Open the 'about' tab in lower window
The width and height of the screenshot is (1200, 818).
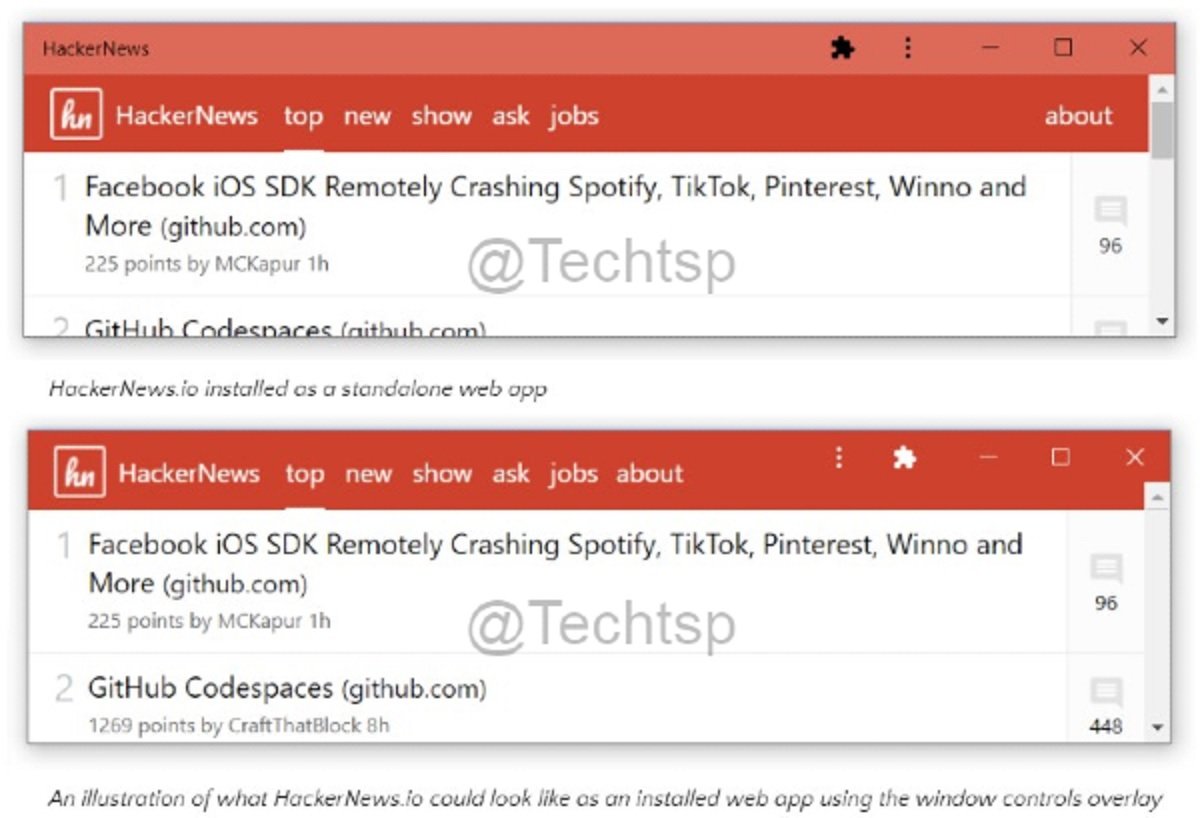coord(649,474)
